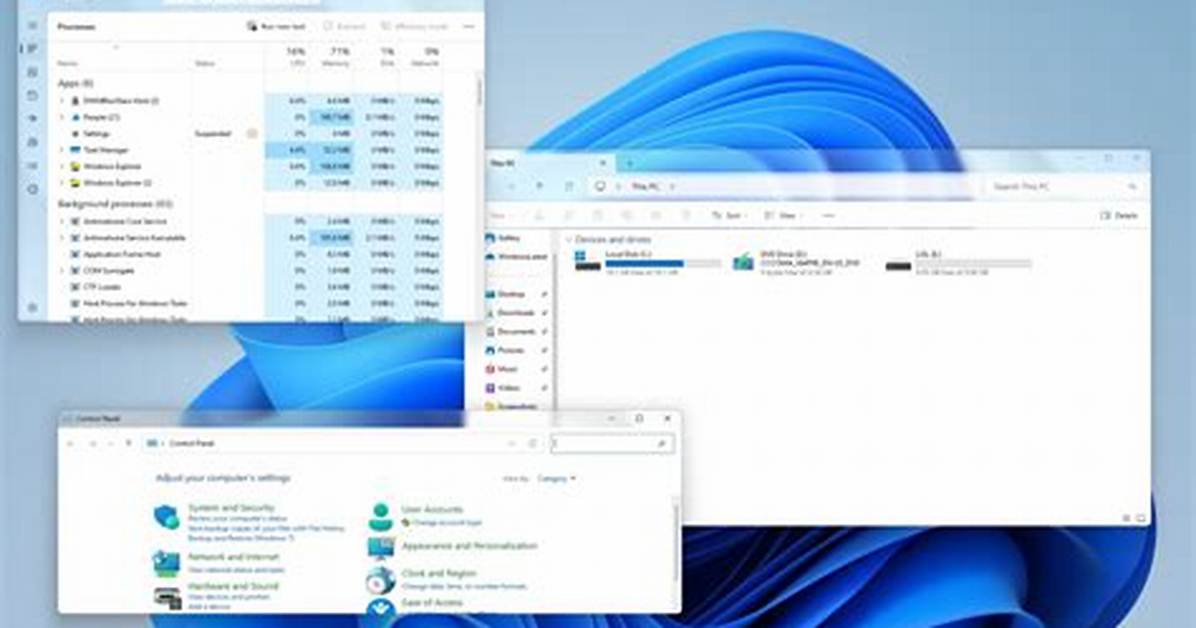Click Up arrow in File Explorer
This screenshot has width=1196, height=628.
pos(539,186)
